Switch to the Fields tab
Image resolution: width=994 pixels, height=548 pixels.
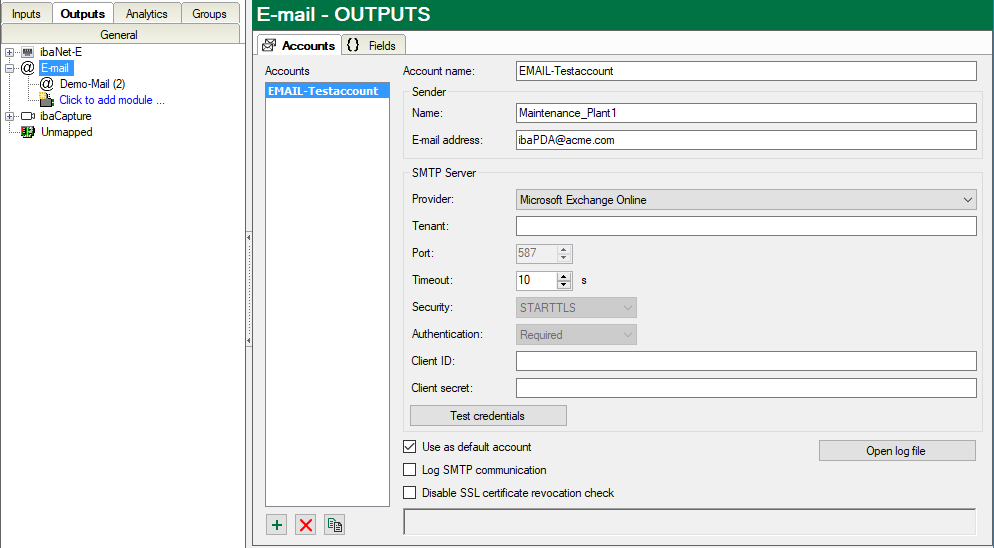pyautogui.click(x=372, y=45)
